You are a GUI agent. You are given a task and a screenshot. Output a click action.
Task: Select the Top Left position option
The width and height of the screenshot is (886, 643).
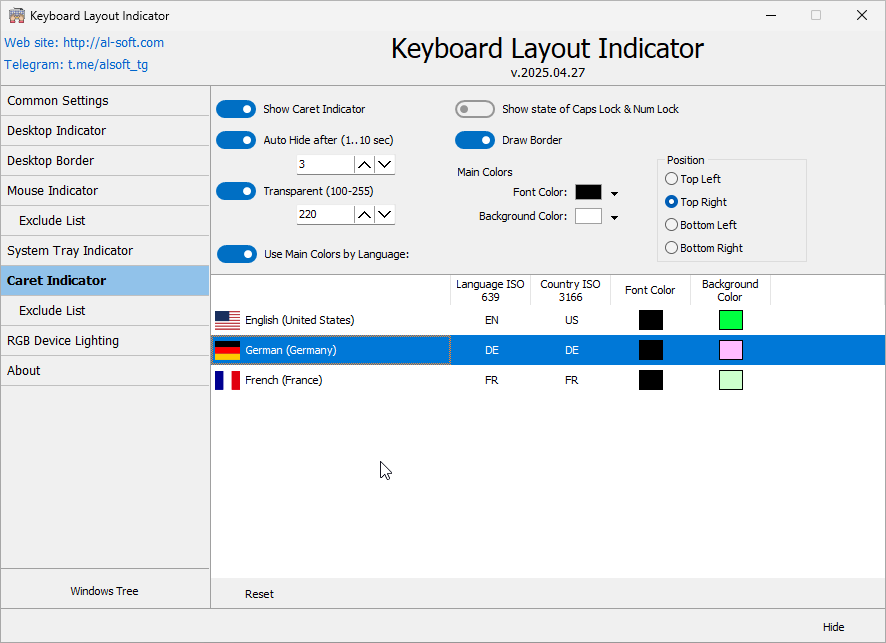[671, 178]
